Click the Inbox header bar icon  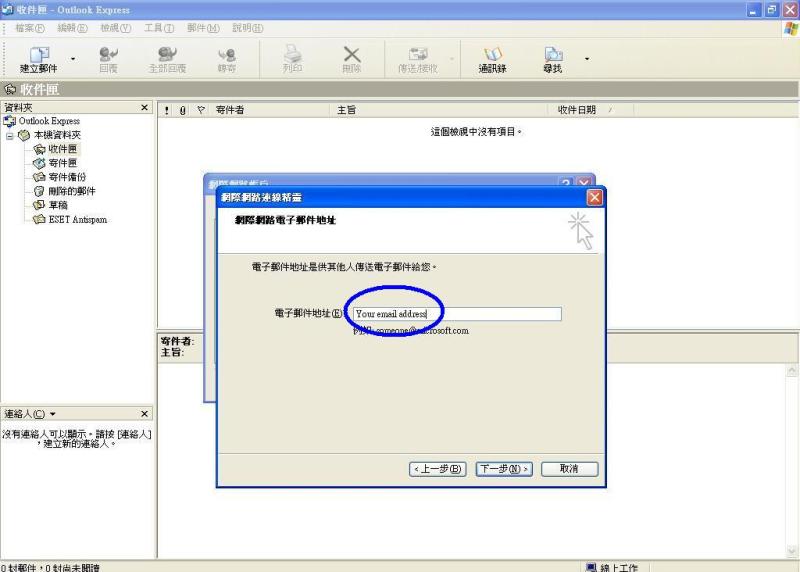click(x=10, y=90)
